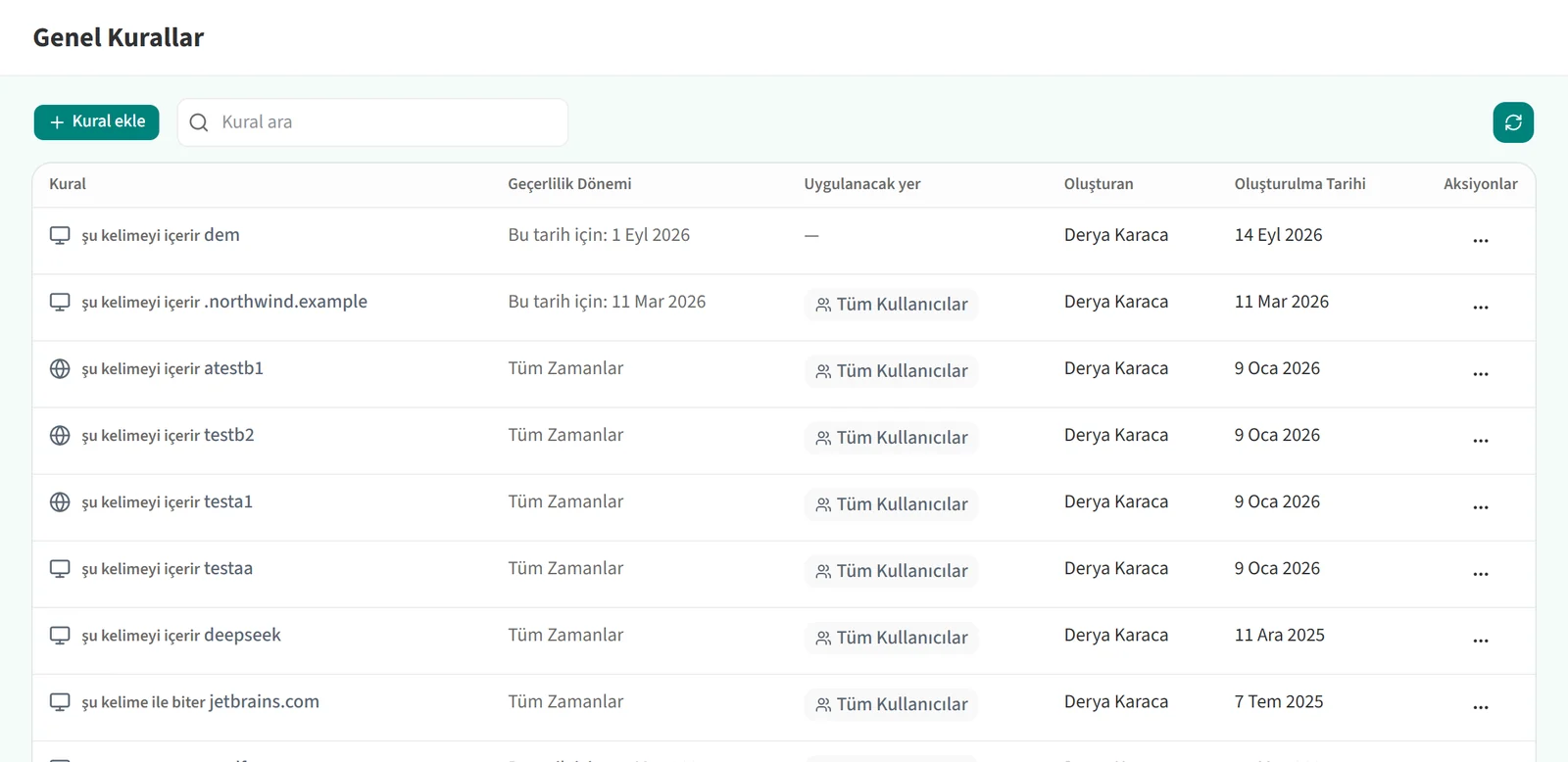The height and width of the screenshot is (762, 1568).
Task: Click the search magnifier icon
Action: click(199, 122)
